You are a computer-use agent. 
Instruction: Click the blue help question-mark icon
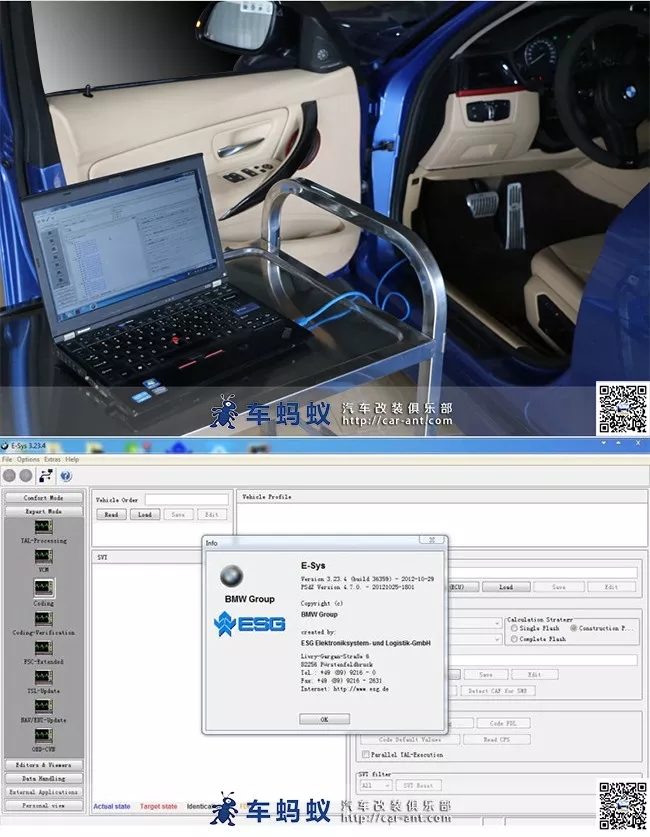[x=66, y=476]
